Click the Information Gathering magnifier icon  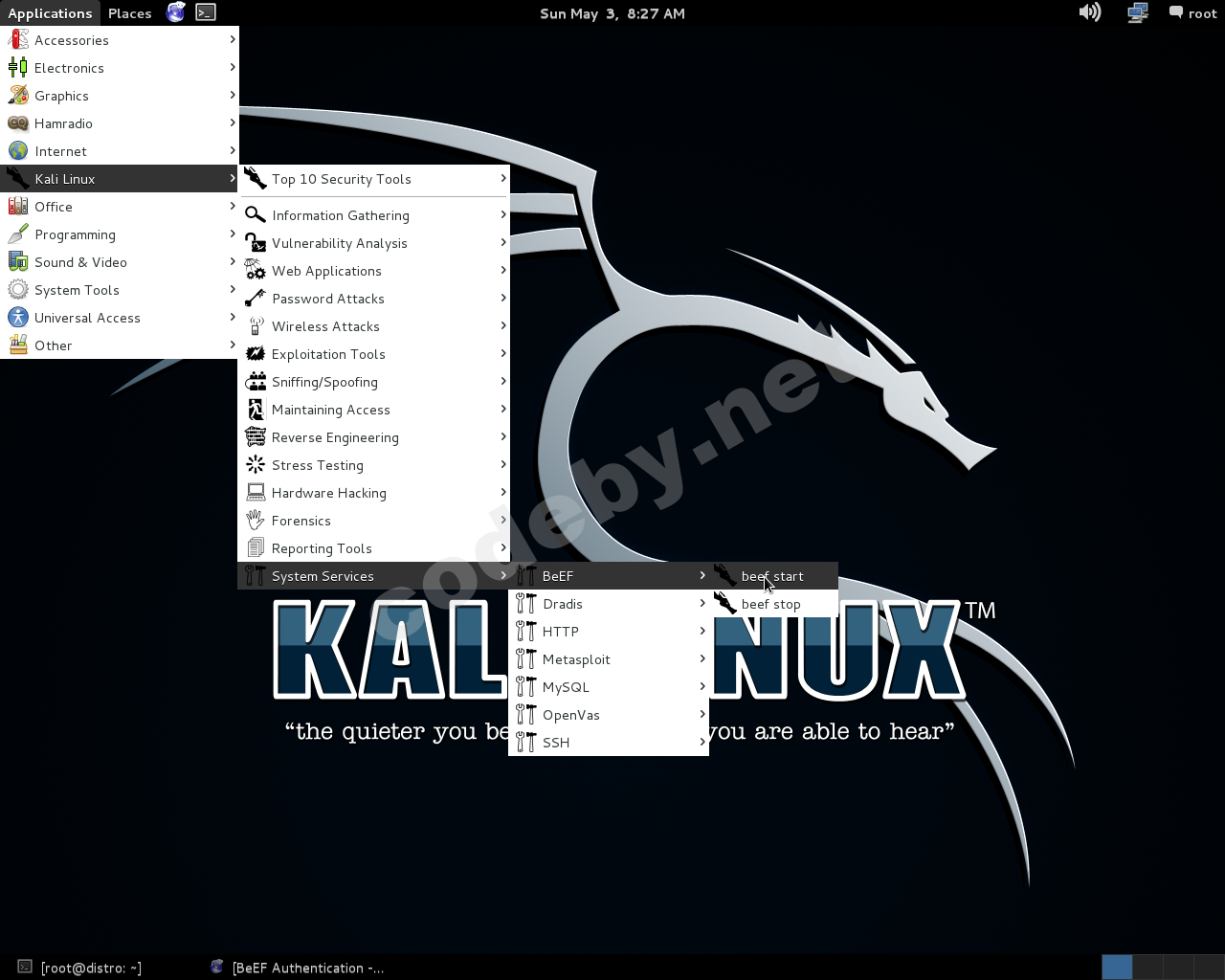click(x=256, y=214)
